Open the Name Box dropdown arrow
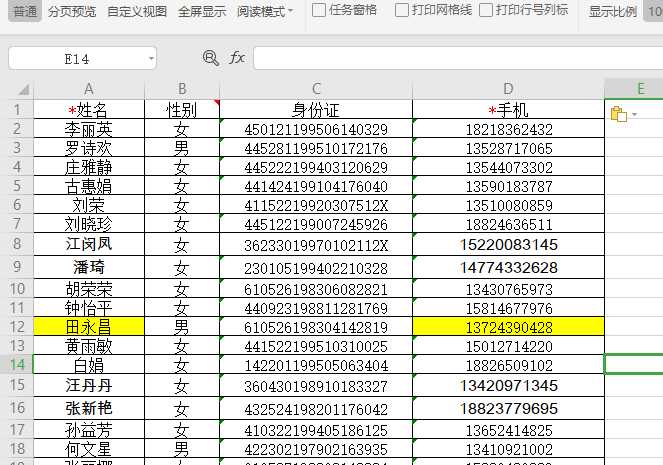Image resolution: width=663 pixels, height=465 pixels. [x=151, y=58]
